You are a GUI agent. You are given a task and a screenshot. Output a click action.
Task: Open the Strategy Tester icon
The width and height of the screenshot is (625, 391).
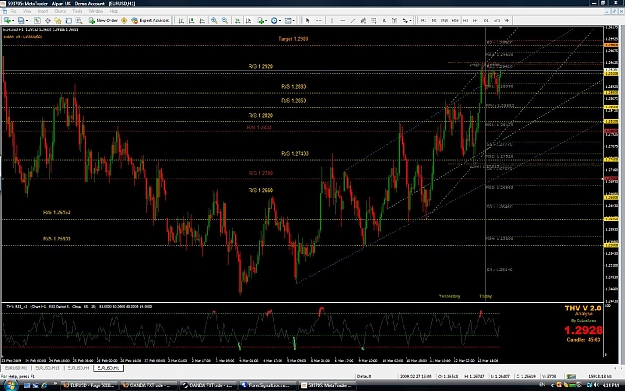click(x=79, y=20)
